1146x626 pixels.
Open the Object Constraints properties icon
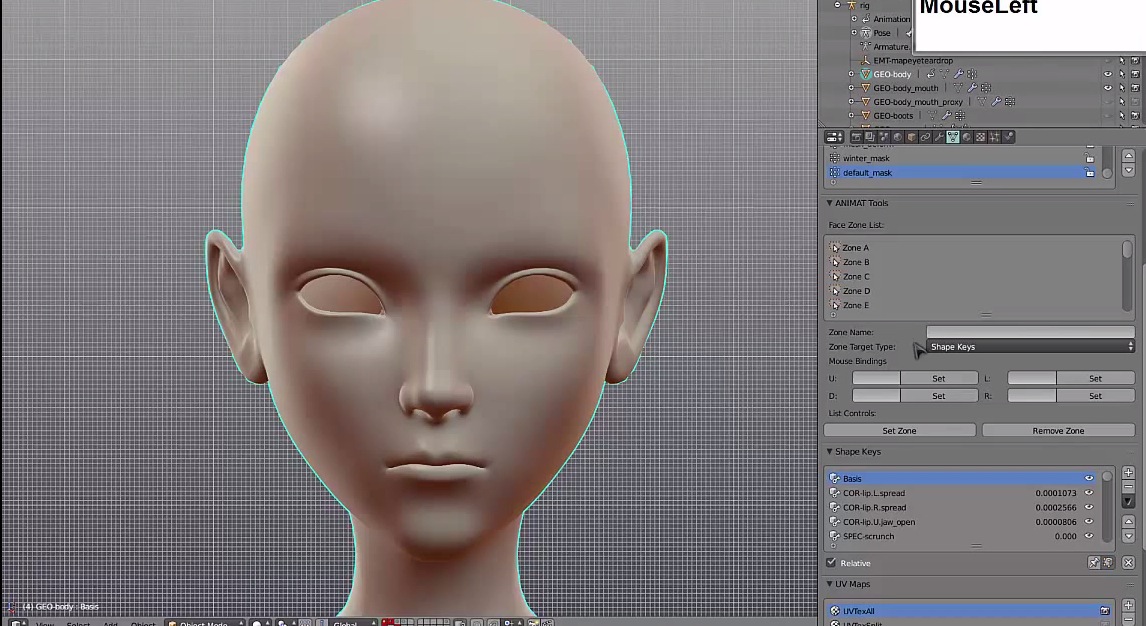coord(924,137)
